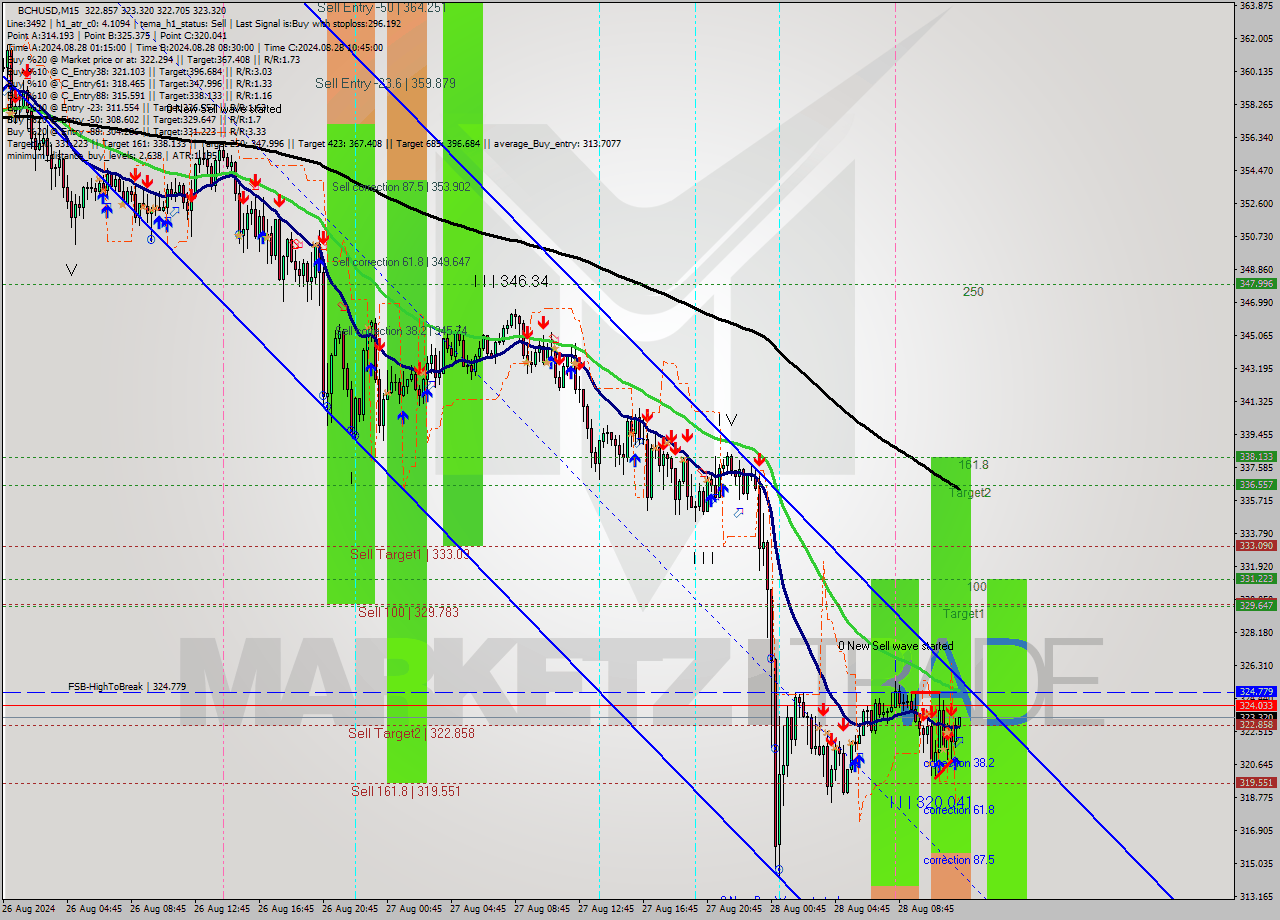This screenshot has width=1280, height=920.
Task: Click the red 319.551 price tag
Action: click(x=1256, y=783)
